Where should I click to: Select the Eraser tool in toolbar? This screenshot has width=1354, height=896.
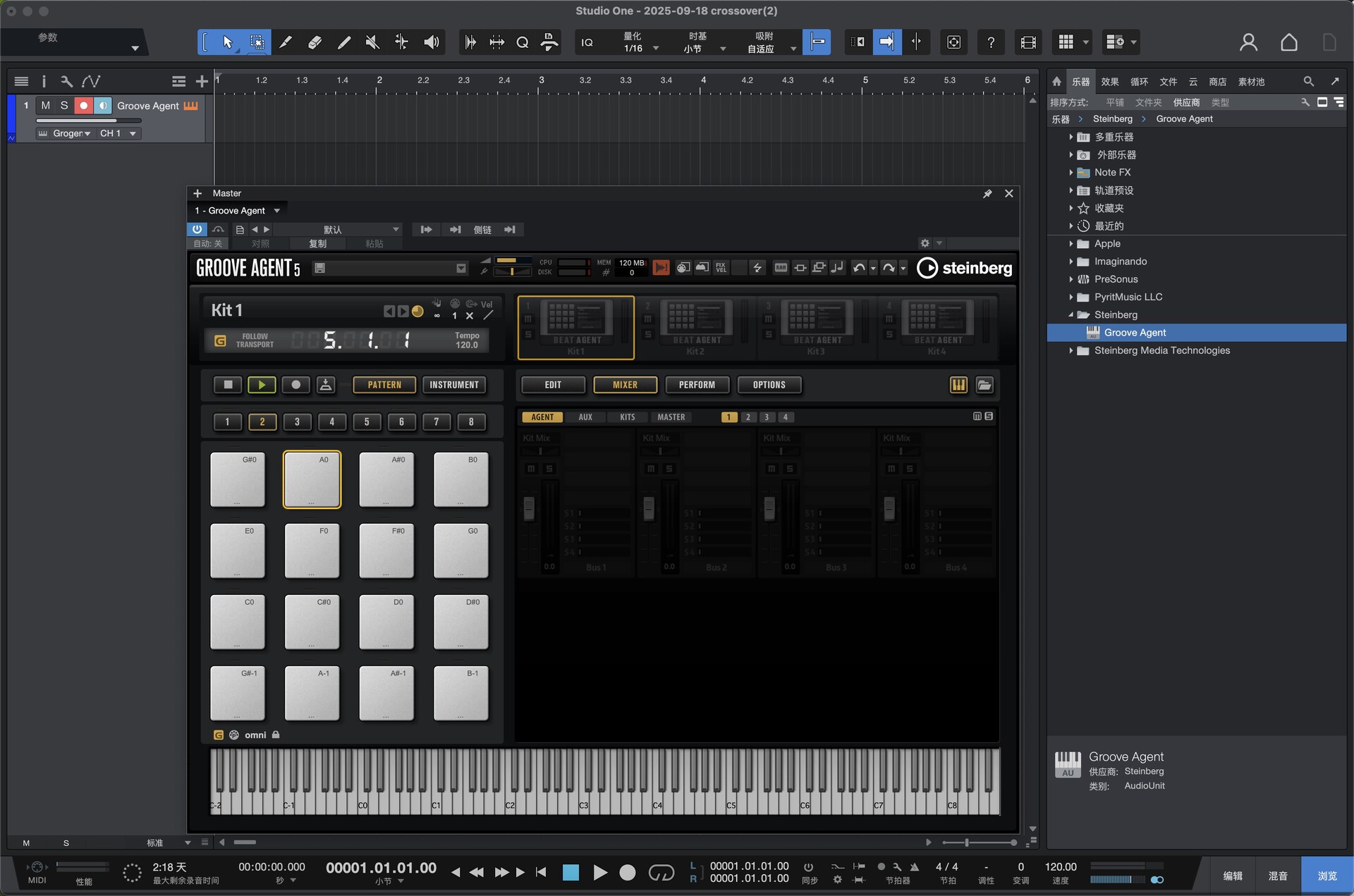pyautogui.click(x=315, y=42)
